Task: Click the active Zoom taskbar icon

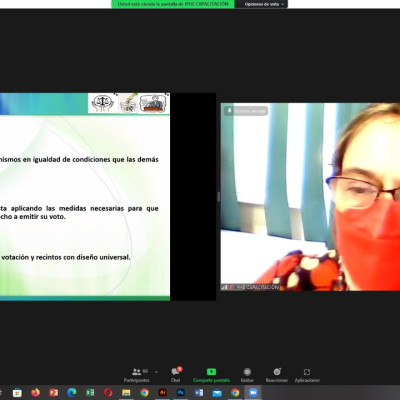Action: 253,393
